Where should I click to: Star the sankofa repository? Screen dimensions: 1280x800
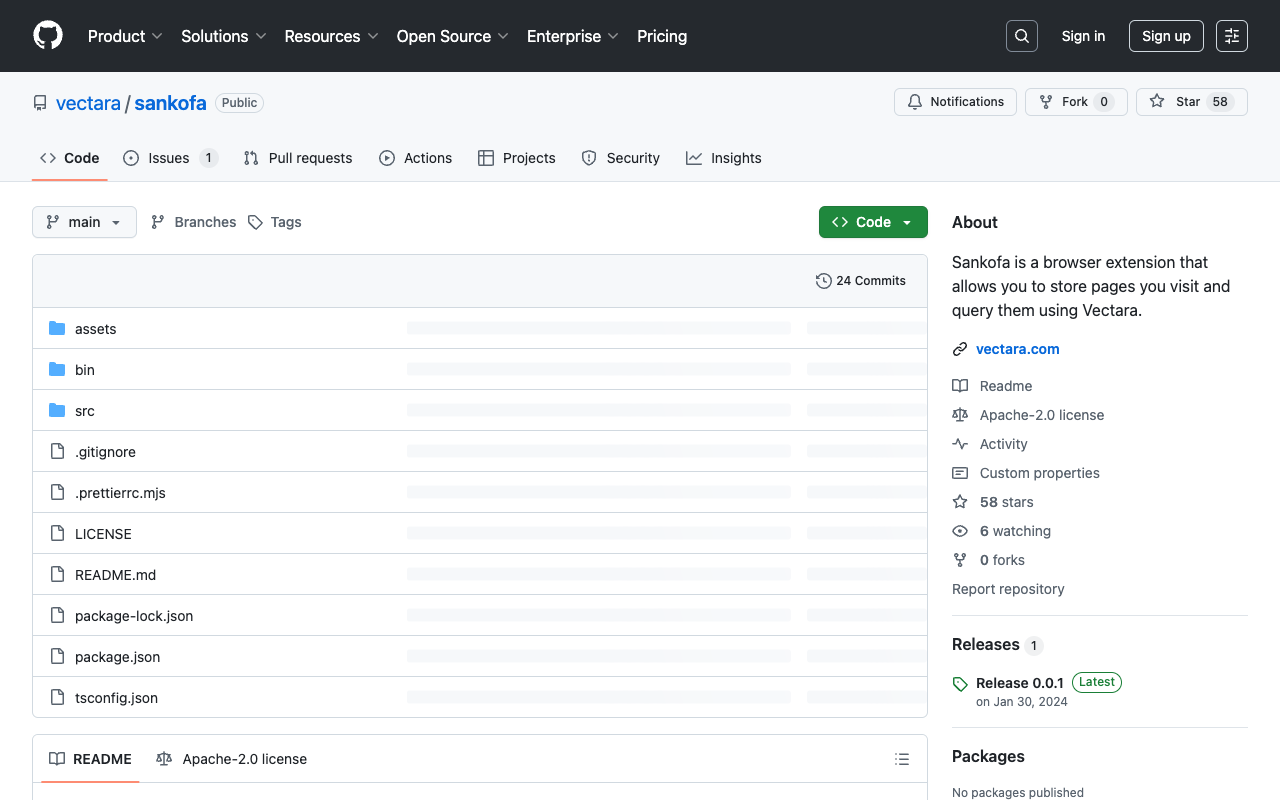[1191, 102]
